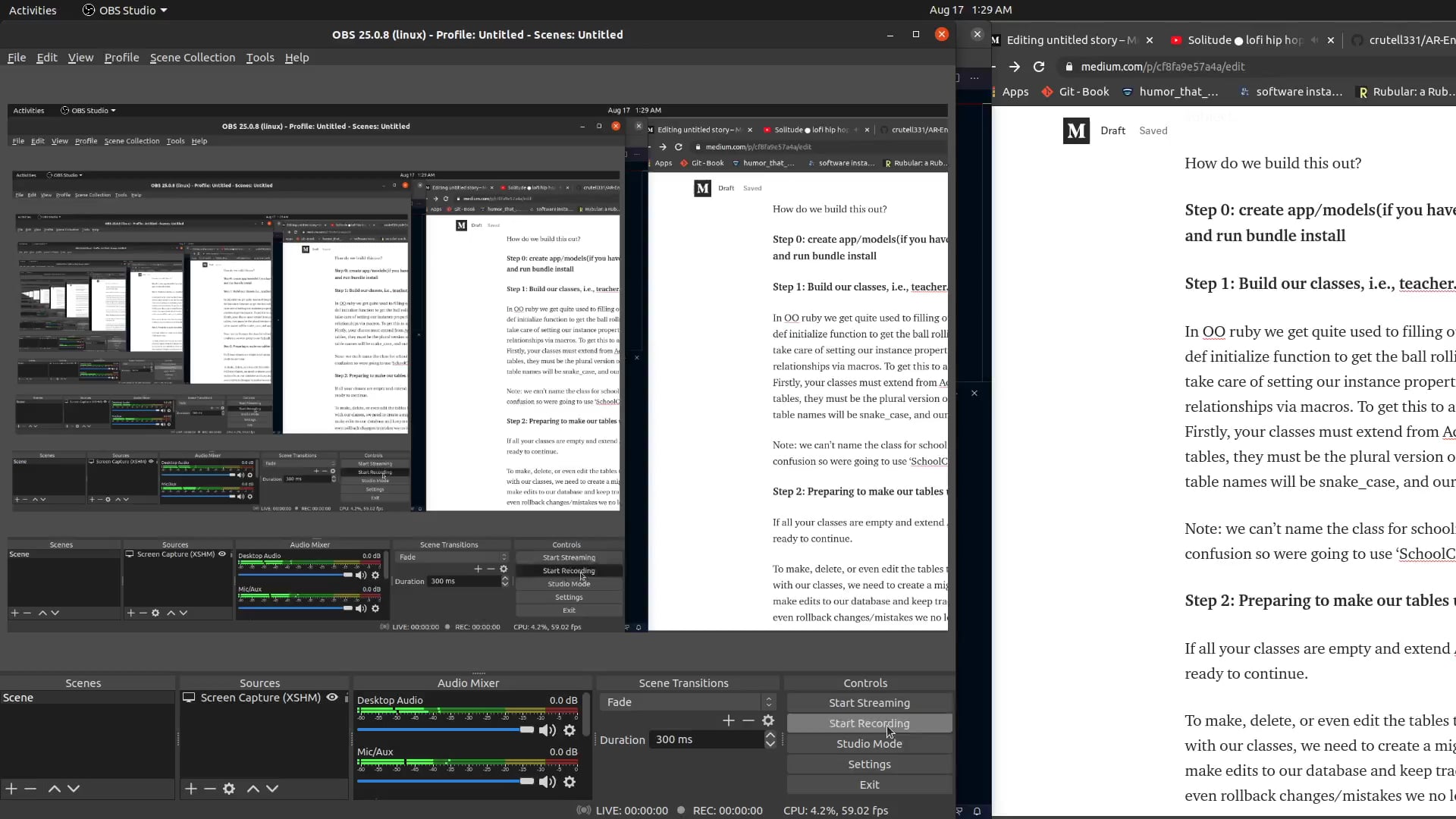Toggle visibility of Screen Capture (XSHM) source
1456x819 pixels.
point(332,698)
